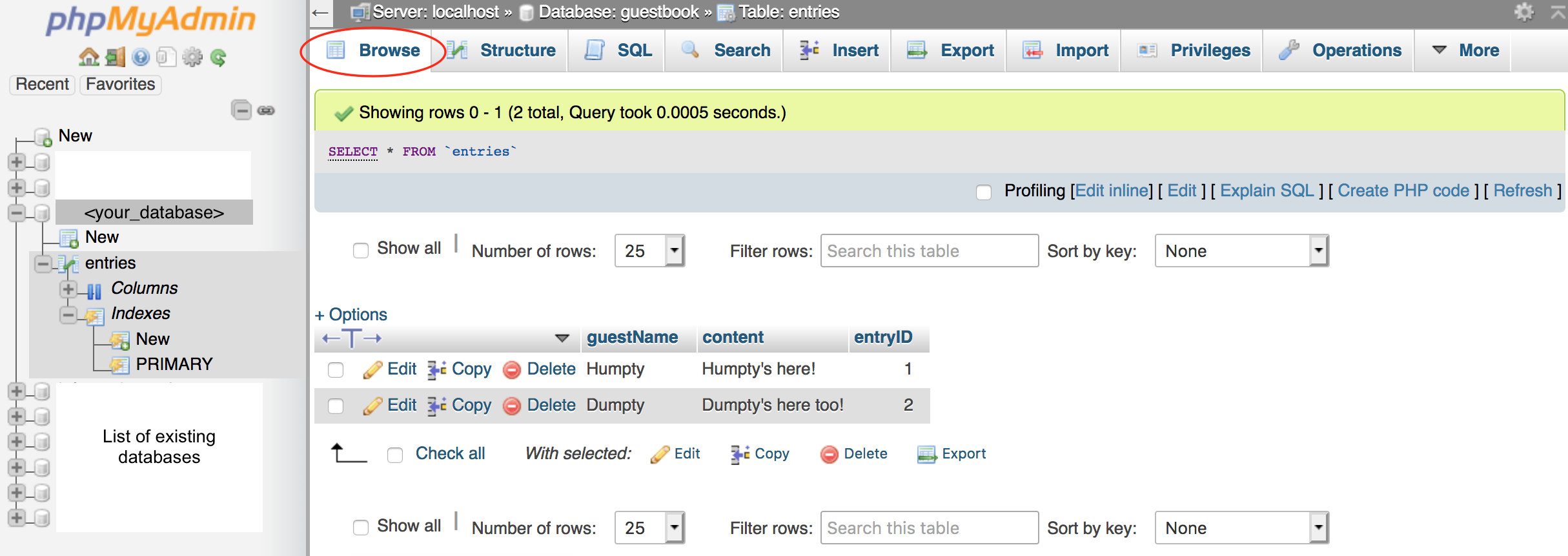Click the With selected Copy icon
Viewport: 1568px width, 556px height.
point(740,455)
